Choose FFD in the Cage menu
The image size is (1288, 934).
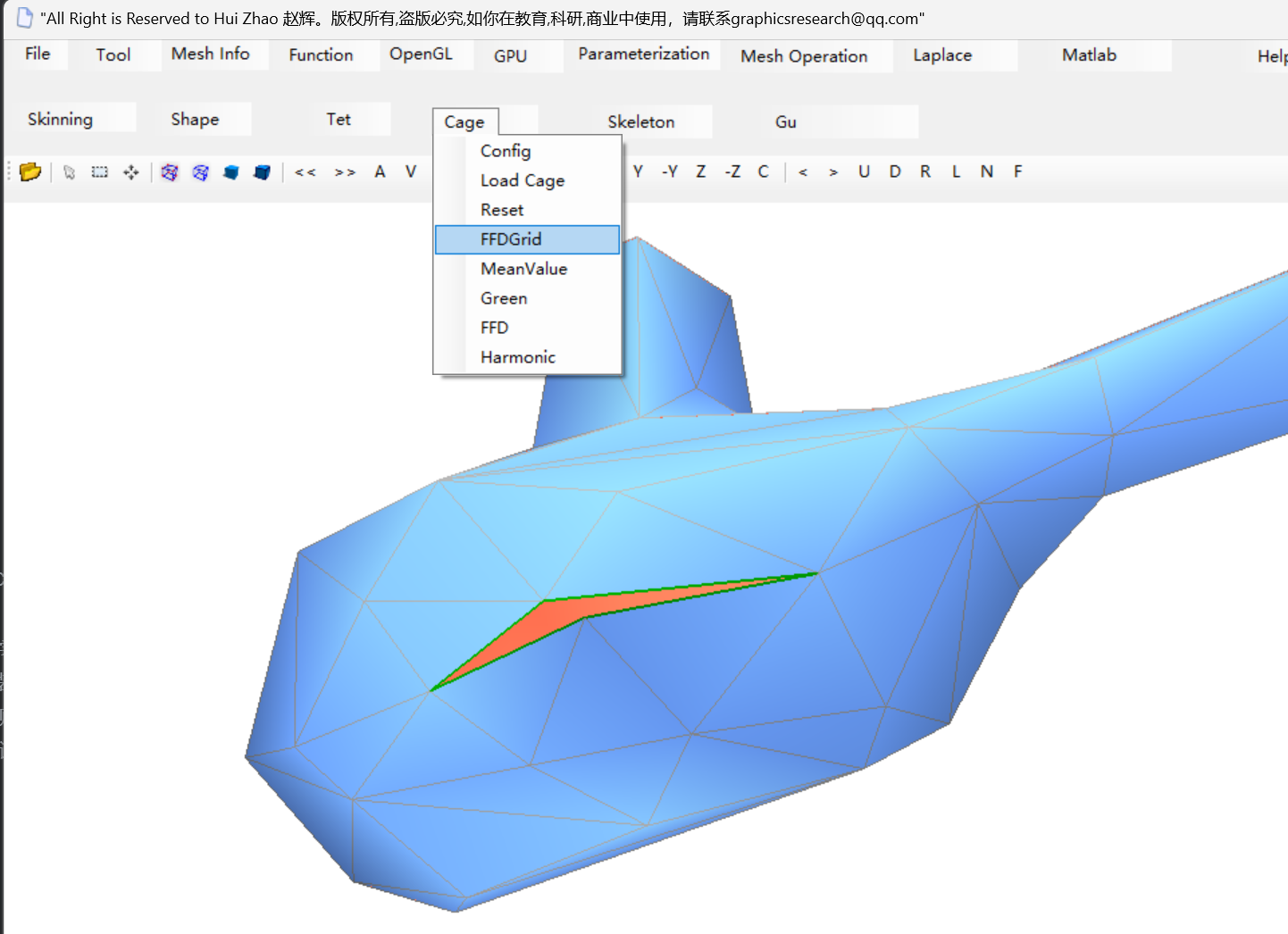click(527, 328)
